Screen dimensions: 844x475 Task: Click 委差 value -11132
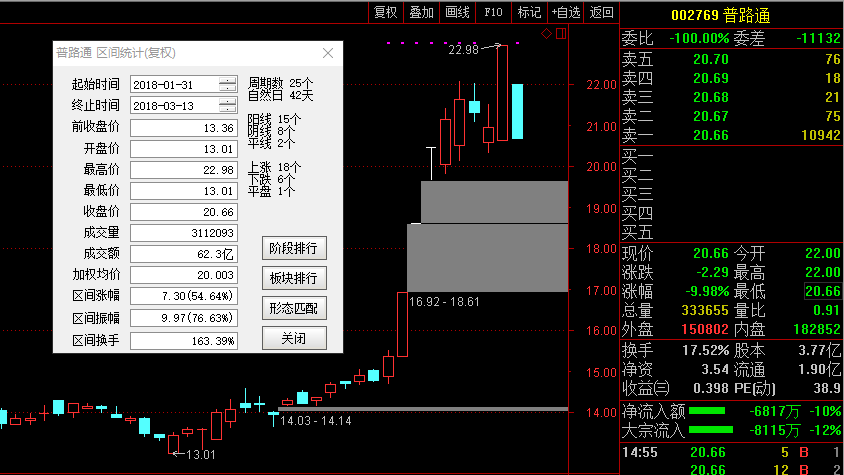tap(818, 38)
